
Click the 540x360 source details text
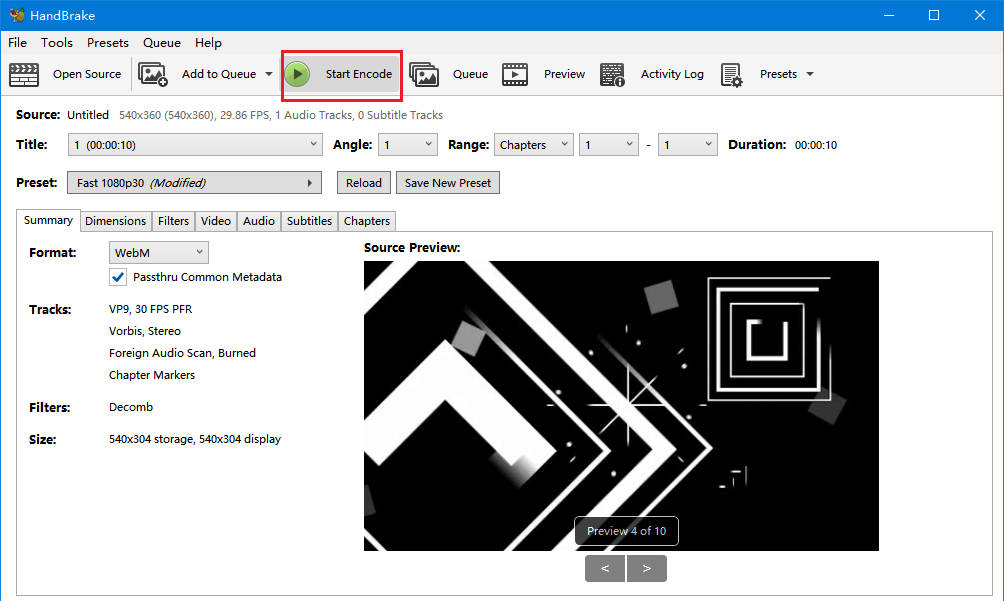pyautogui.click(x=281, y=115)
